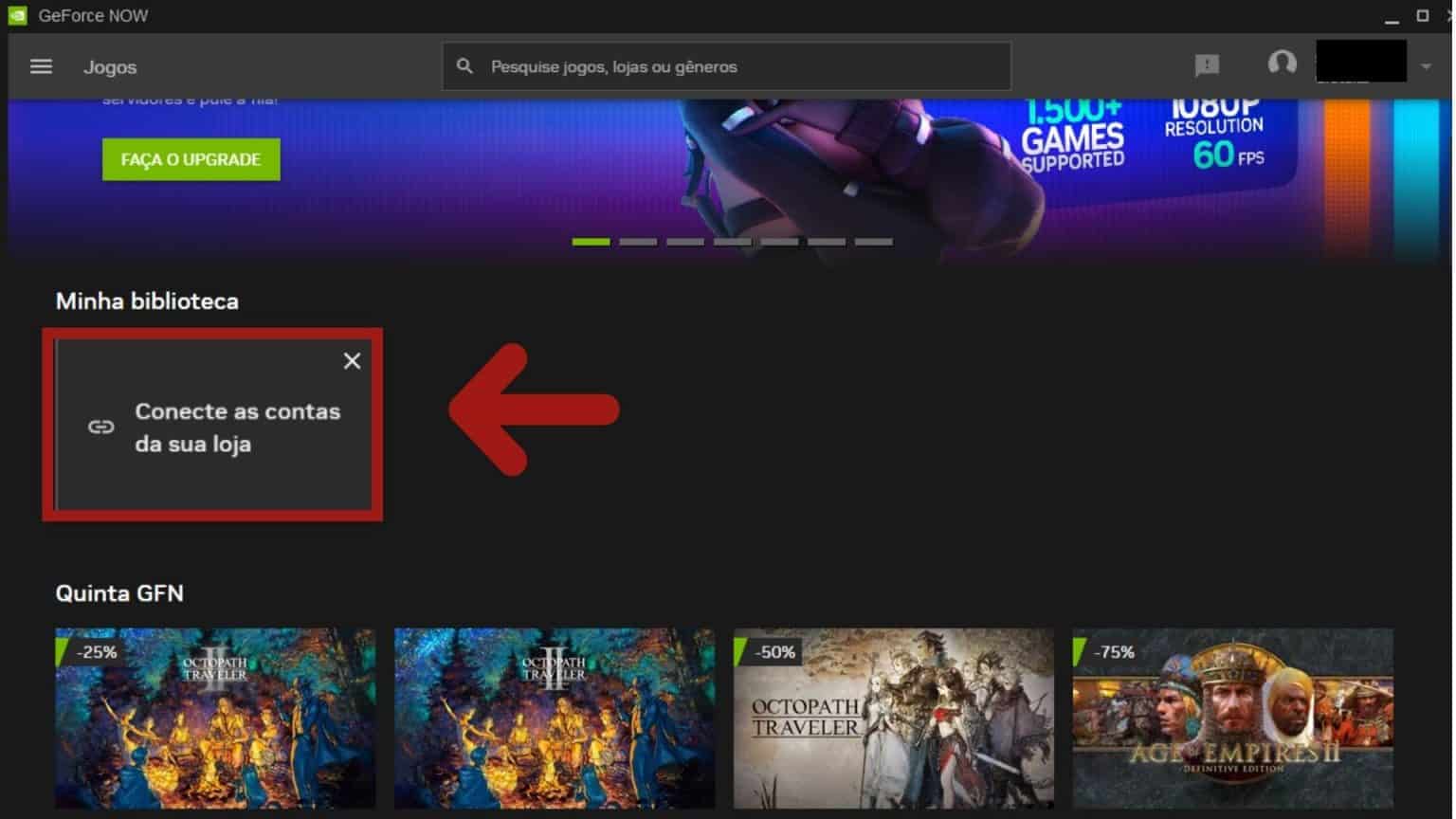The width and height of the screenshot is (1456, 819).
Task: Click the -75% discount badge on Age of Empires II
Action: click(1115, 652)
